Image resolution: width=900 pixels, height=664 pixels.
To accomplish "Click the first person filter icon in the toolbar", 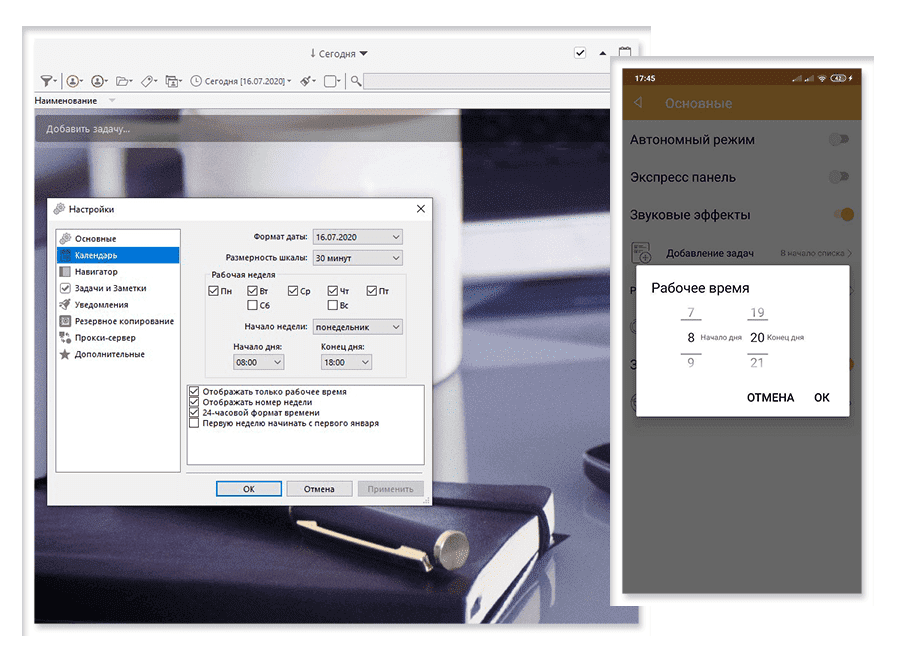I will 74,81.
